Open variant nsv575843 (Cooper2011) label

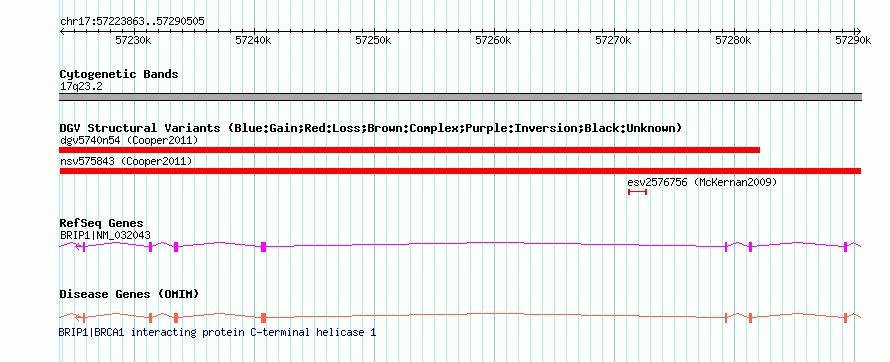(x=126, y=162)
